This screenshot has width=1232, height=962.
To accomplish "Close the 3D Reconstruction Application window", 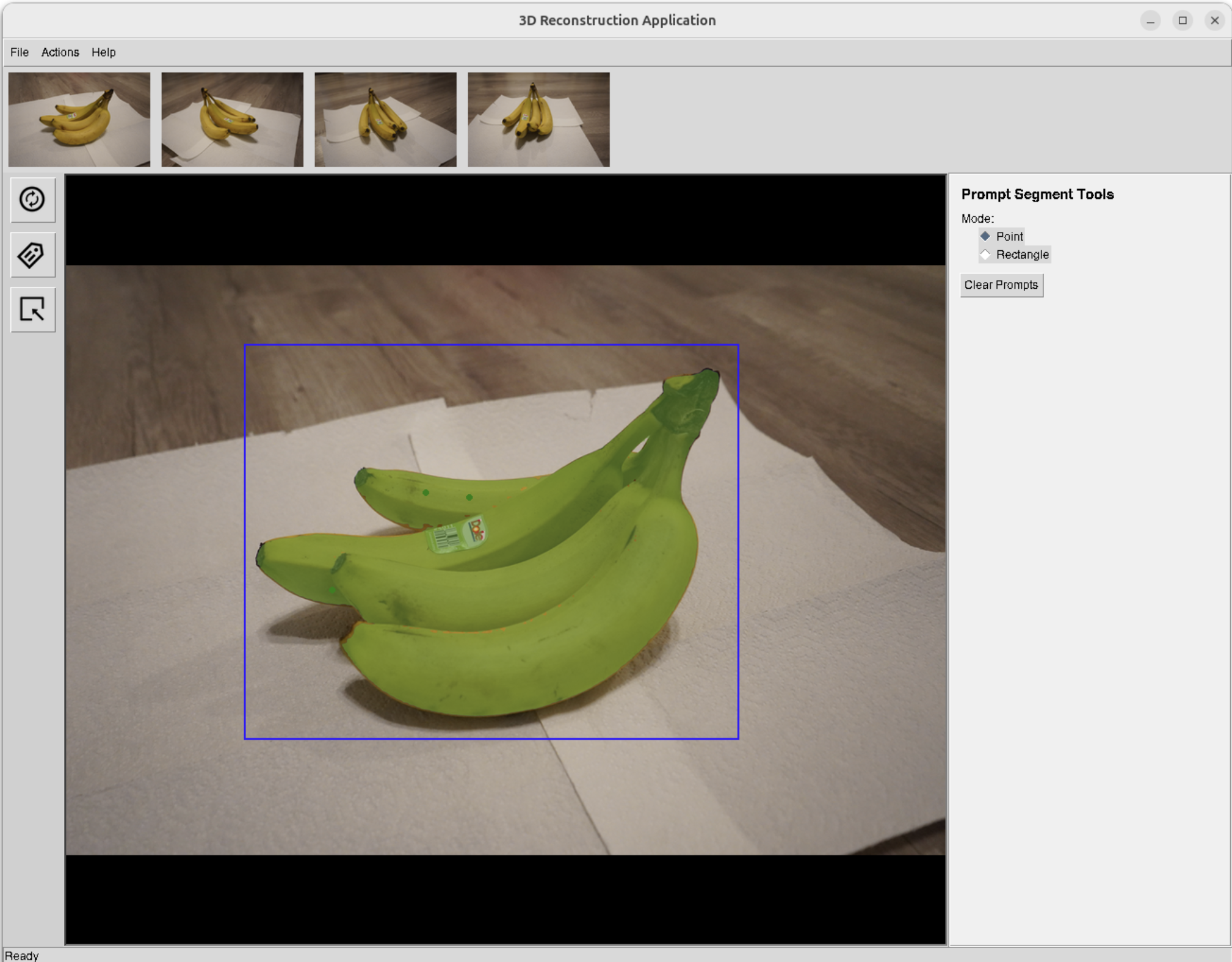I will 1214,21.
